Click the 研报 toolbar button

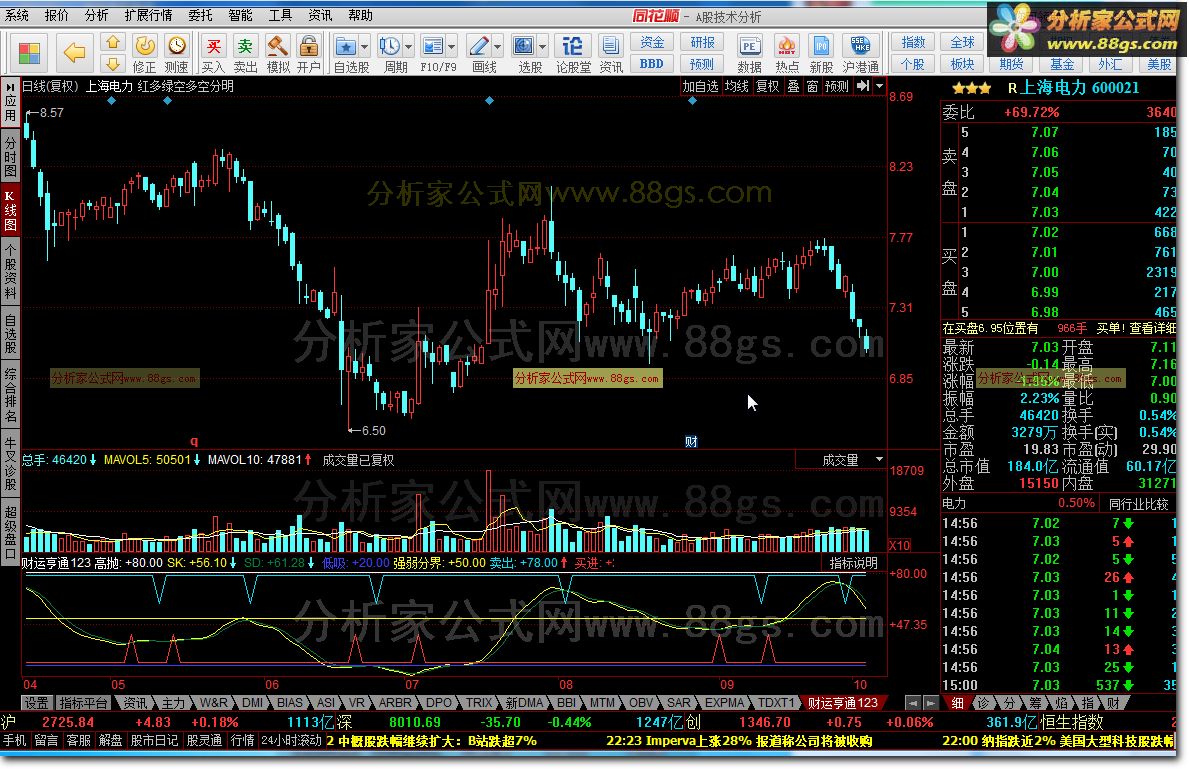pyautogui.click(x=702, y=42)
